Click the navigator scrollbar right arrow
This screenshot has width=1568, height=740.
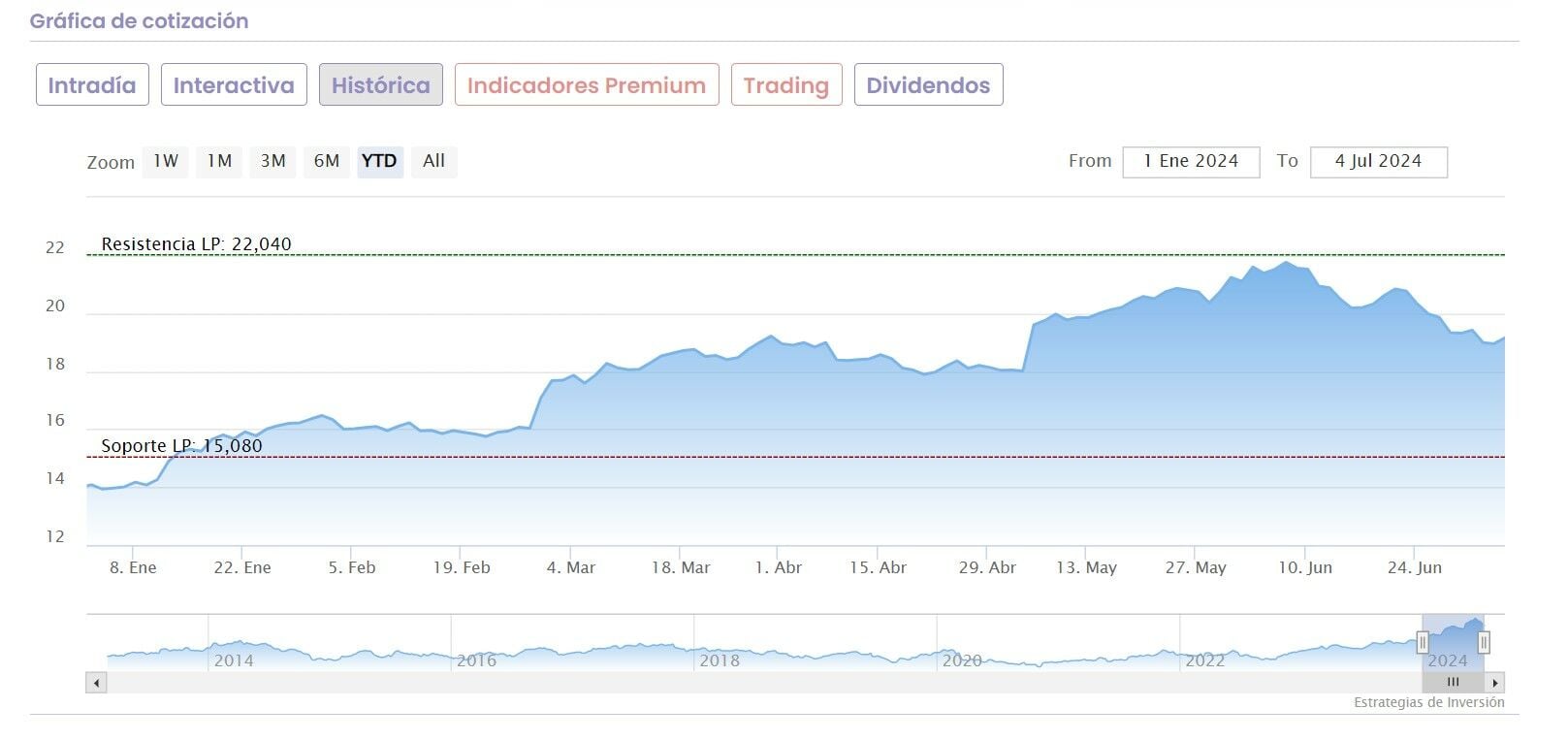click(1496, 683)
